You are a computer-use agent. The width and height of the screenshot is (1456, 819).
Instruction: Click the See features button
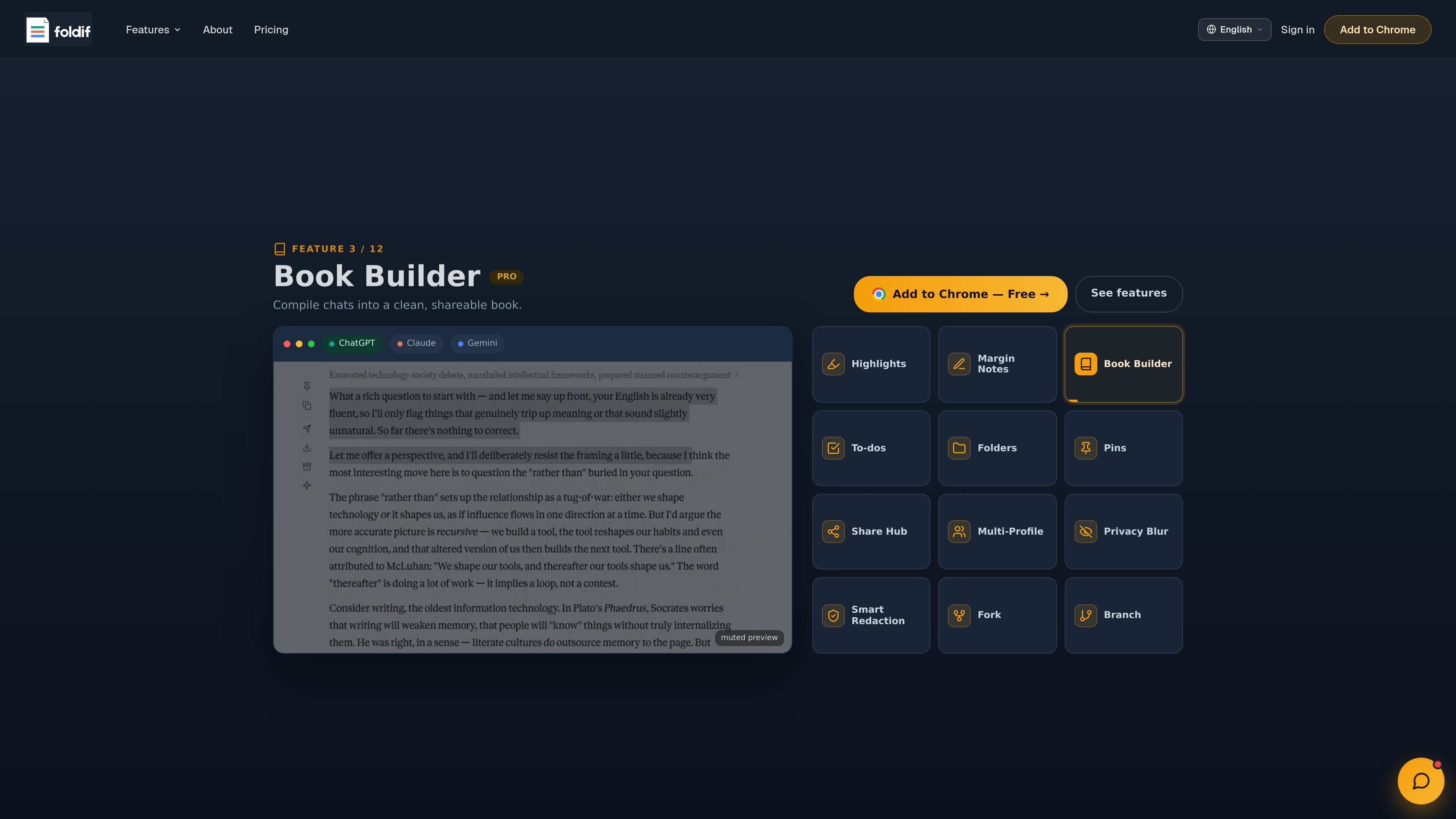[x=1129, y=293]
